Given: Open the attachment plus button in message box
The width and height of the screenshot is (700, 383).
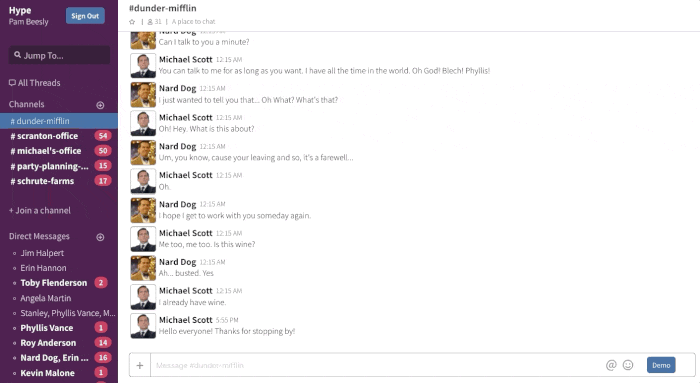Looking at the screenshot, I should point(140,365).
